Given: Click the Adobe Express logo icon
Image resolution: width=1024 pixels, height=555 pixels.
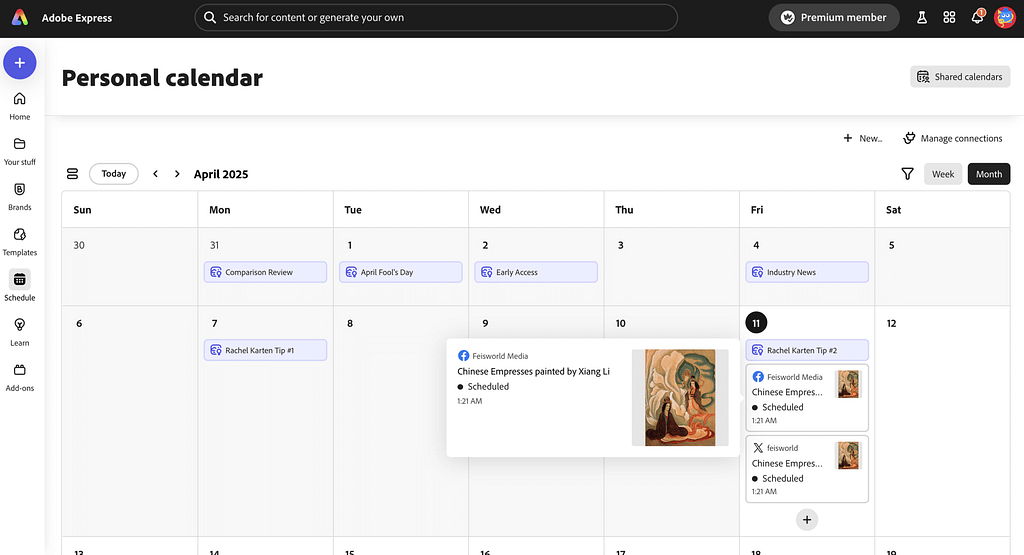Looking at the screenshot, I should 20,18.
